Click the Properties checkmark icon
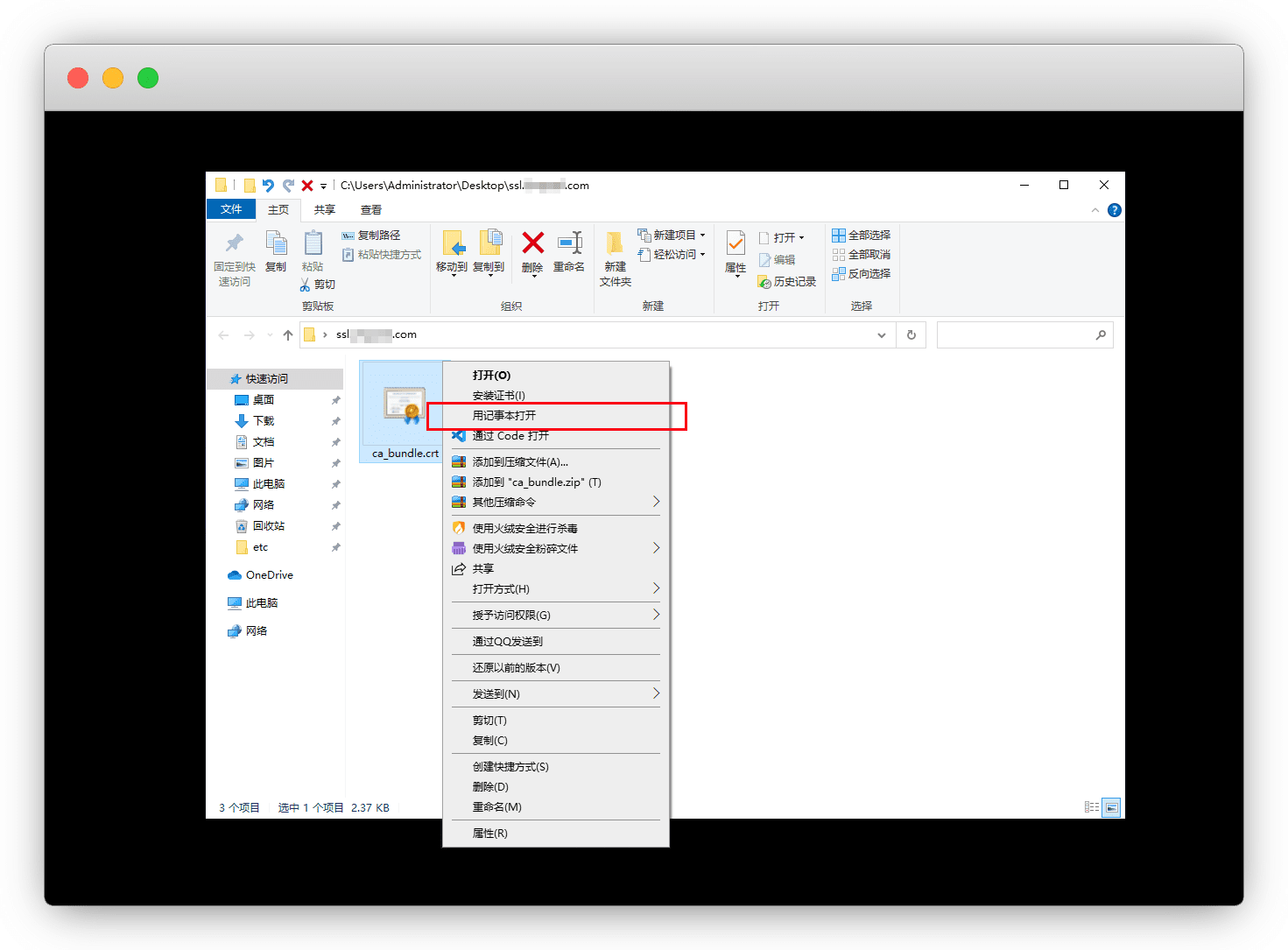The height and width of the screenshot is (950, 1288). [x=735, y=243]
